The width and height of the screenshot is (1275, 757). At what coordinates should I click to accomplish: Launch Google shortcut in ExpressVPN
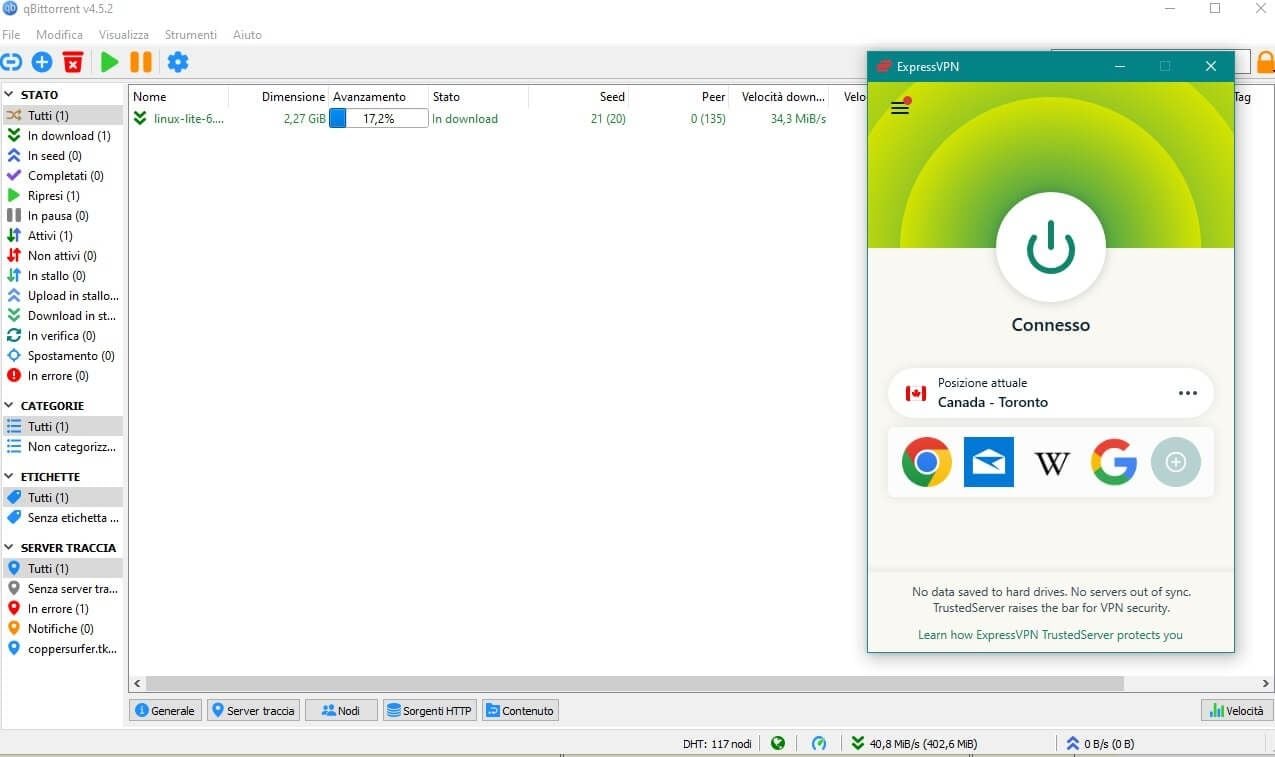tap(1114, 462)
